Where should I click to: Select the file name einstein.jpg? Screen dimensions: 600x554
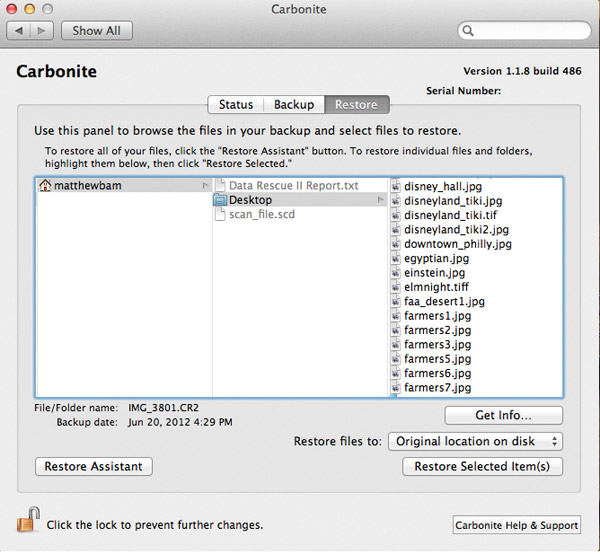(435, 273)
